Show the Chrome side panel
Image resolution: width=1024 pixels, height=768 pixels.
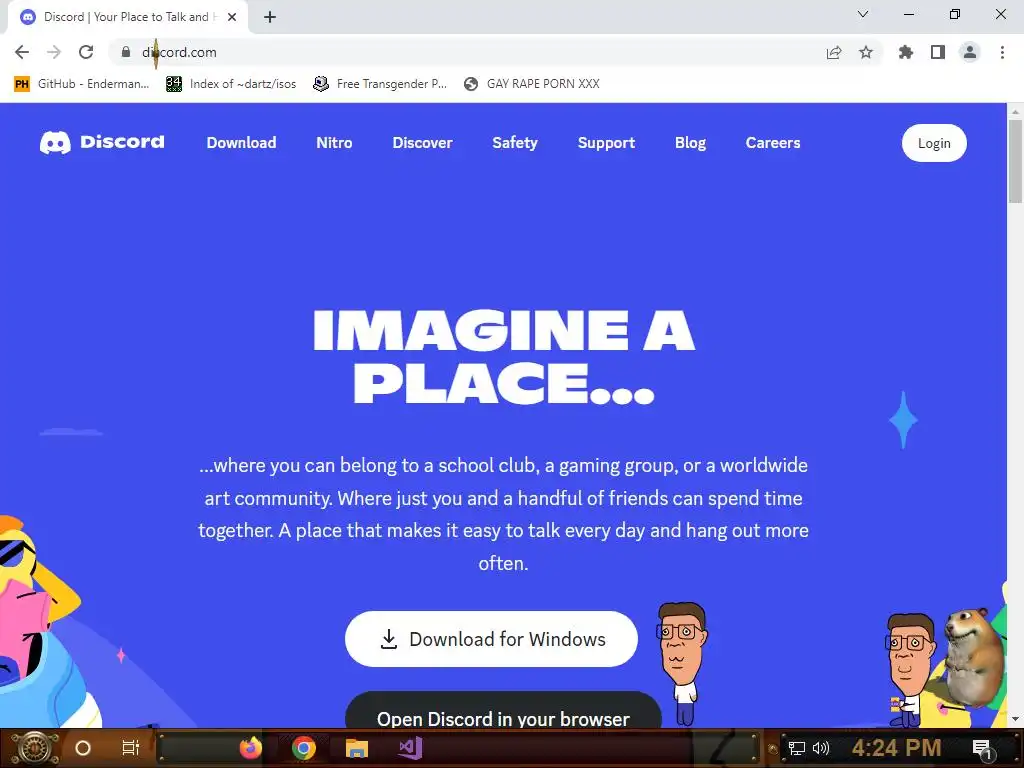938,52
